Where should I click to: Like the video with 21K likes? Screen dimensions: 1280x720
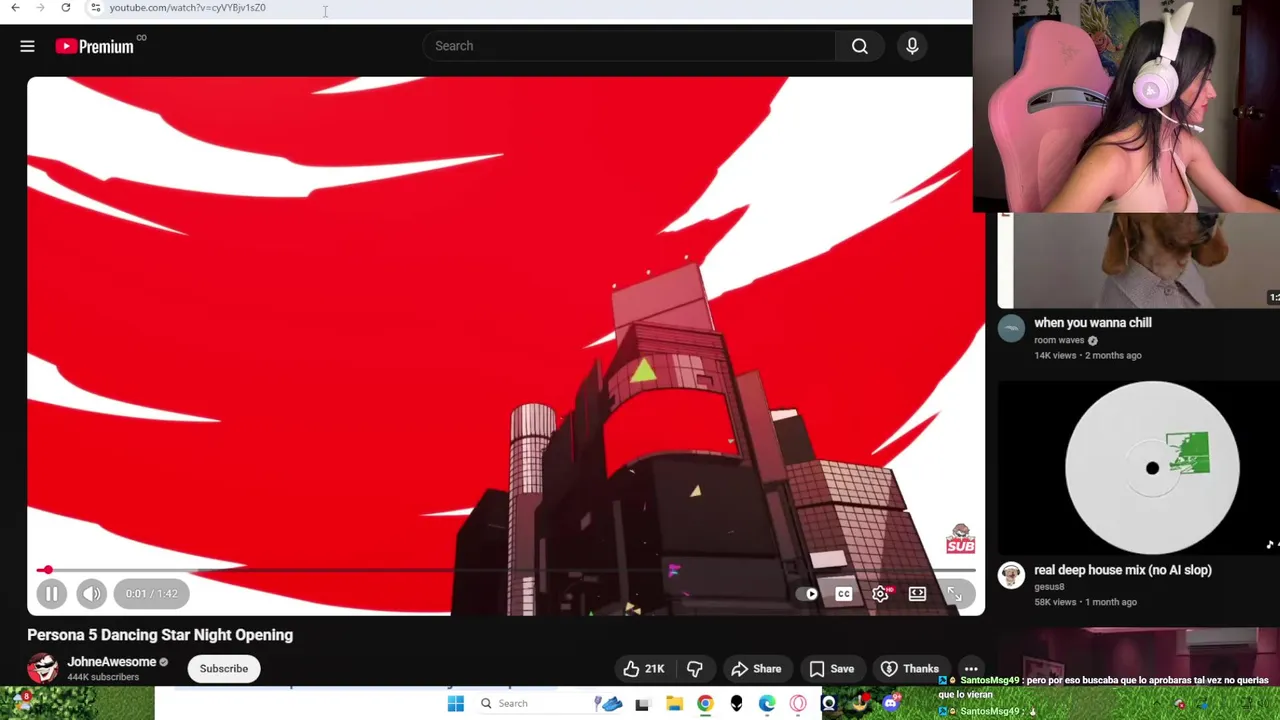pyautogui.click(x=643, y=669)
